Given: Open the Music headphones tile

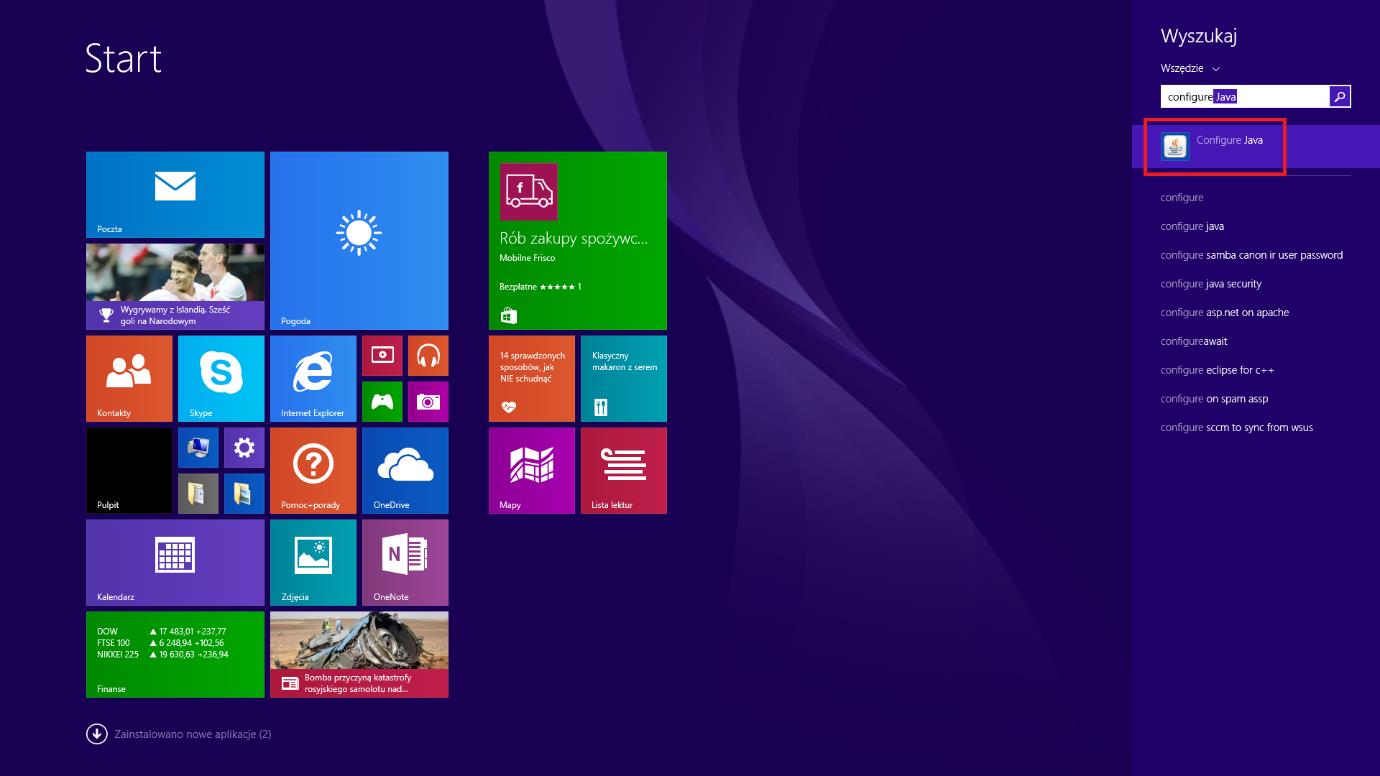Looking at the screenshot, I should pyautogui.click(x=428, y=355).
